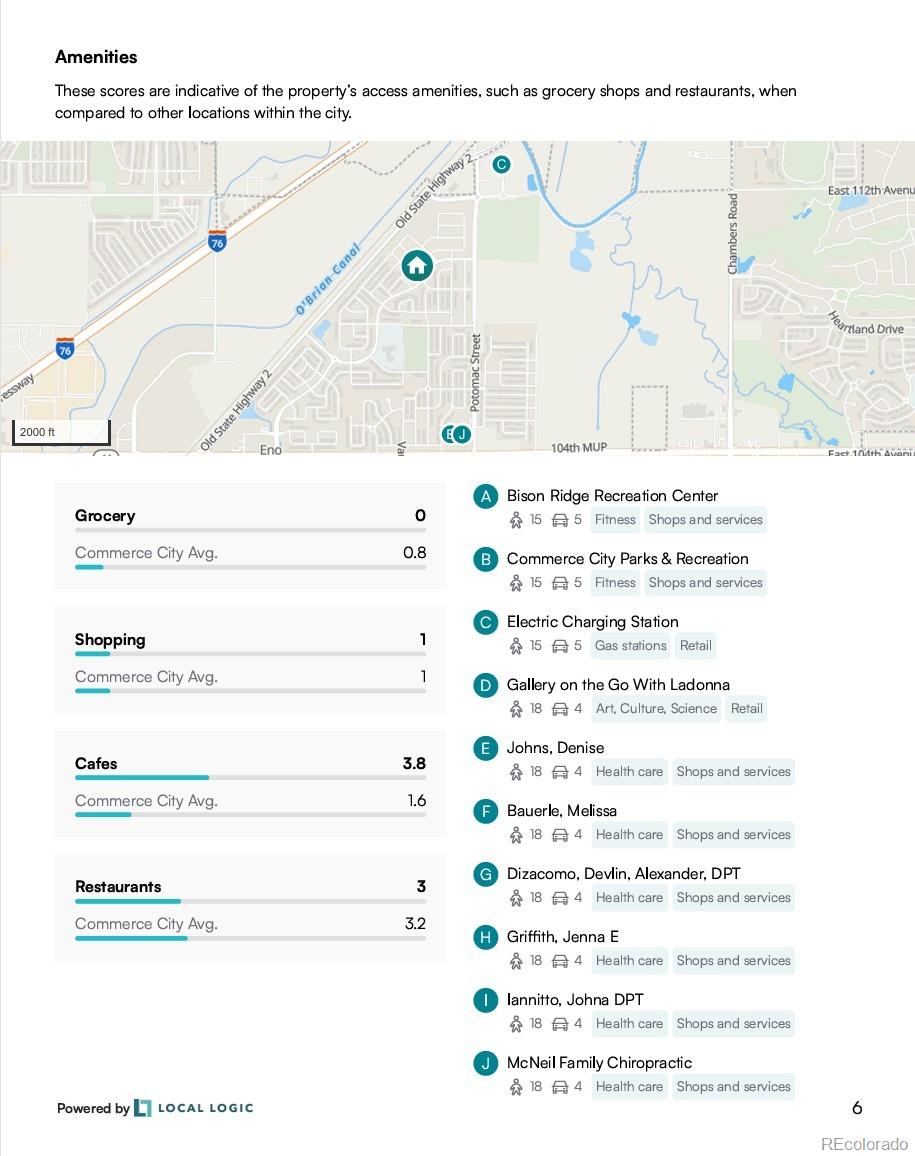Viewport: 915px width, 1156px height.
Task: Click the Cafes score bar
Action: point(250,778)
